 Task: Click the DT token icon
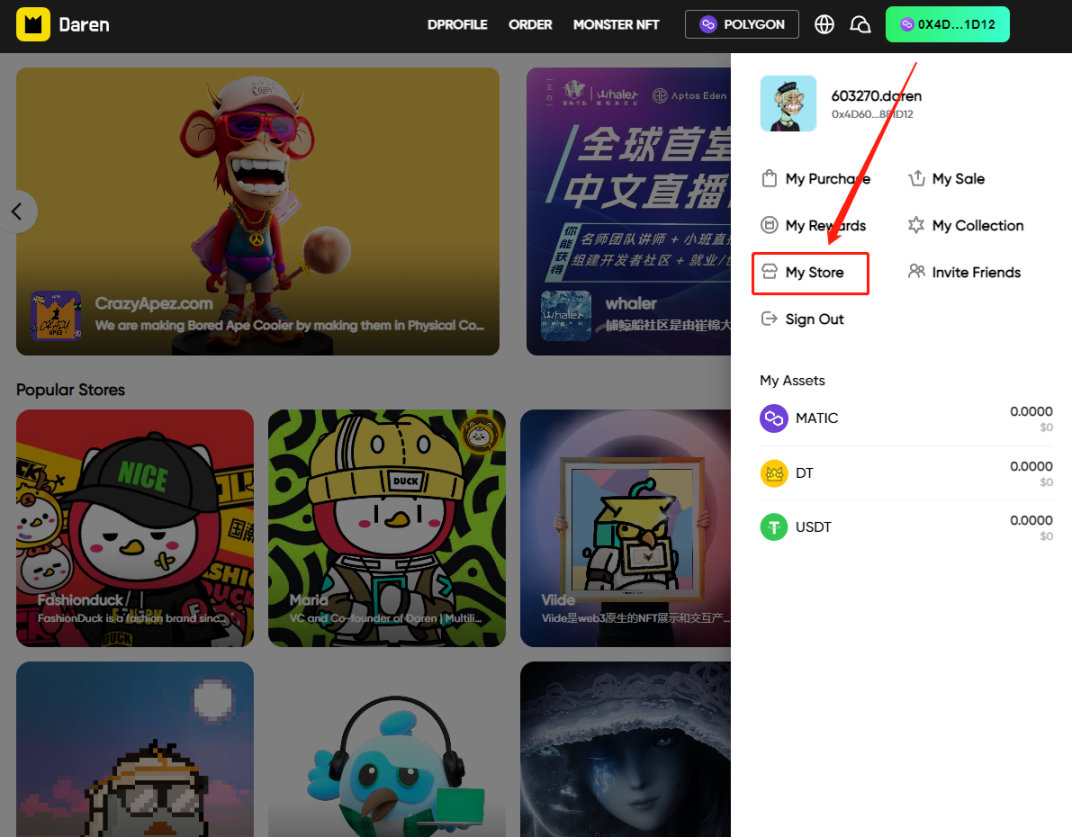pos(774,473)
